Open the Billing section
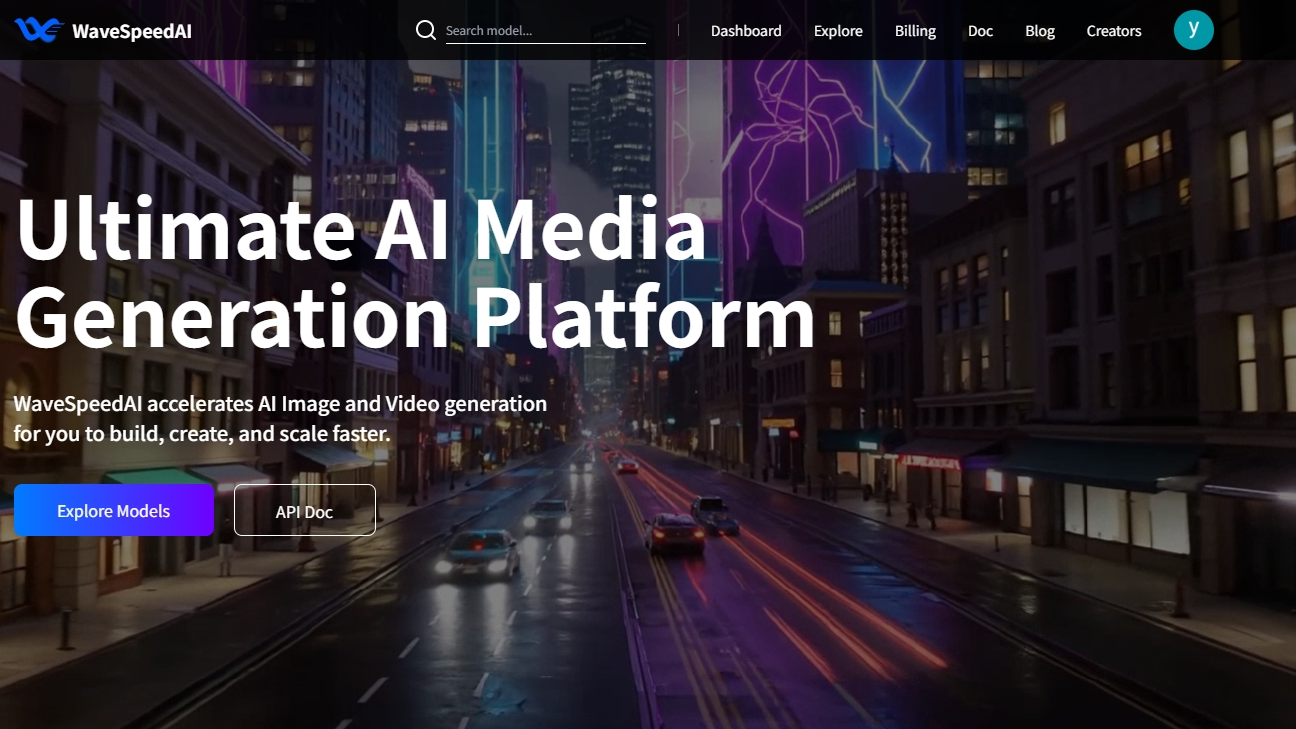This screenshot has height=729, width=1296. [915, 31]
